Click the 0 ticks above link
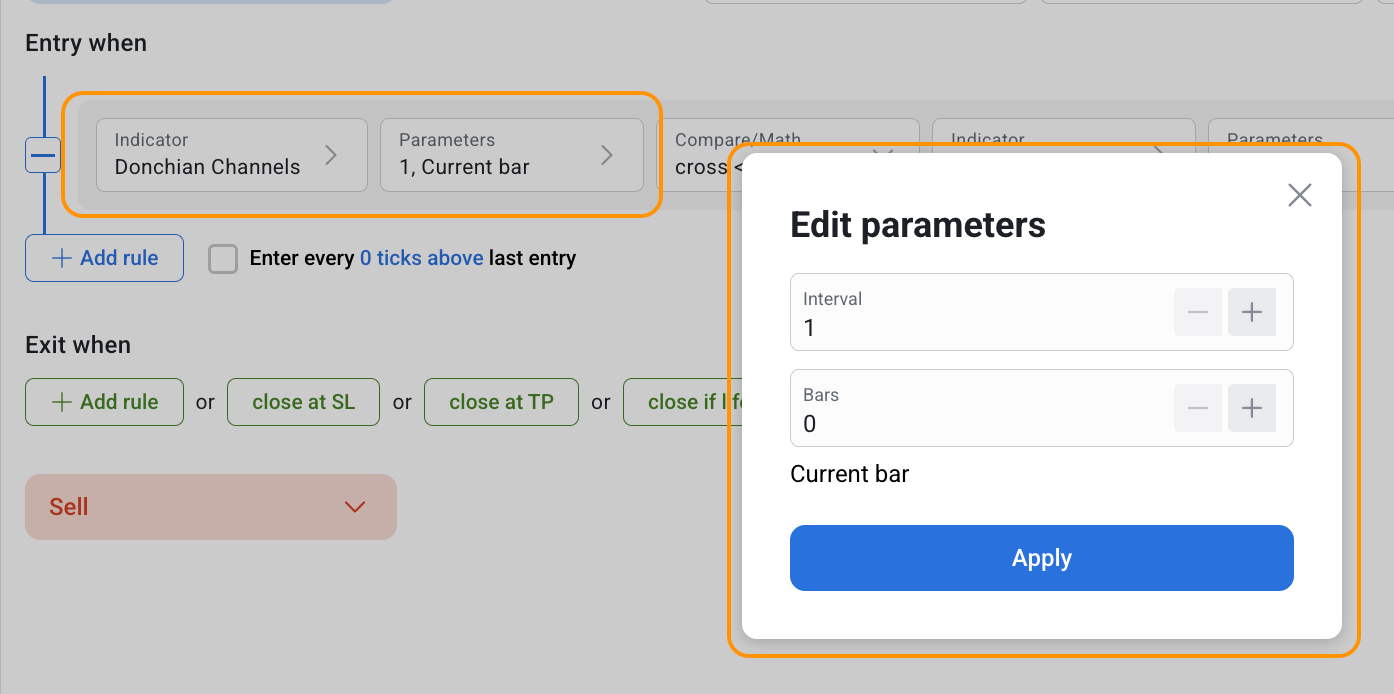Viewport: 1394px width, 694px height. 421,258
